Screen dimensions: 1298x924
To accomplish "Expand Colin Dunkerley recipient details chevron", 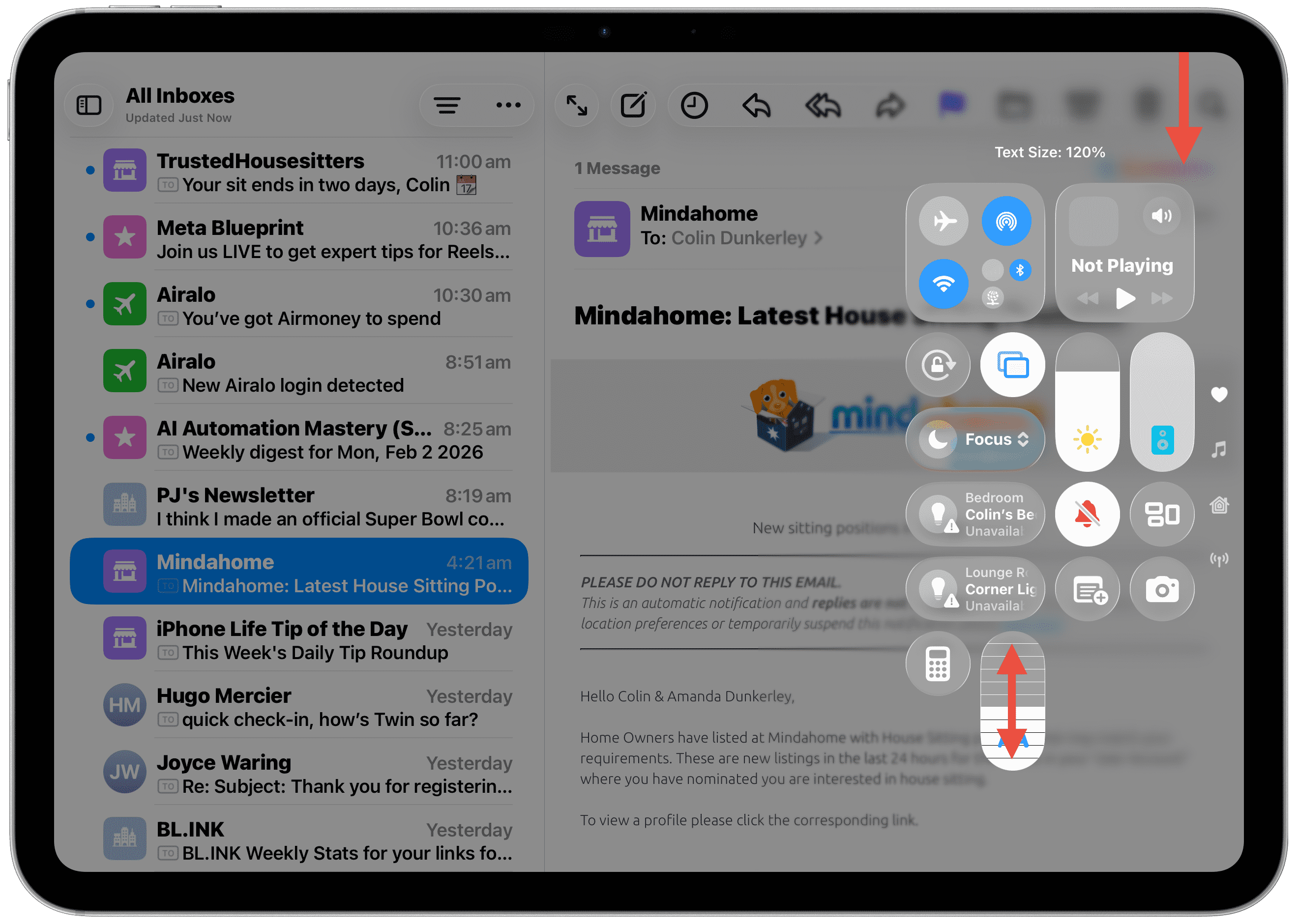I will point(818,238).
